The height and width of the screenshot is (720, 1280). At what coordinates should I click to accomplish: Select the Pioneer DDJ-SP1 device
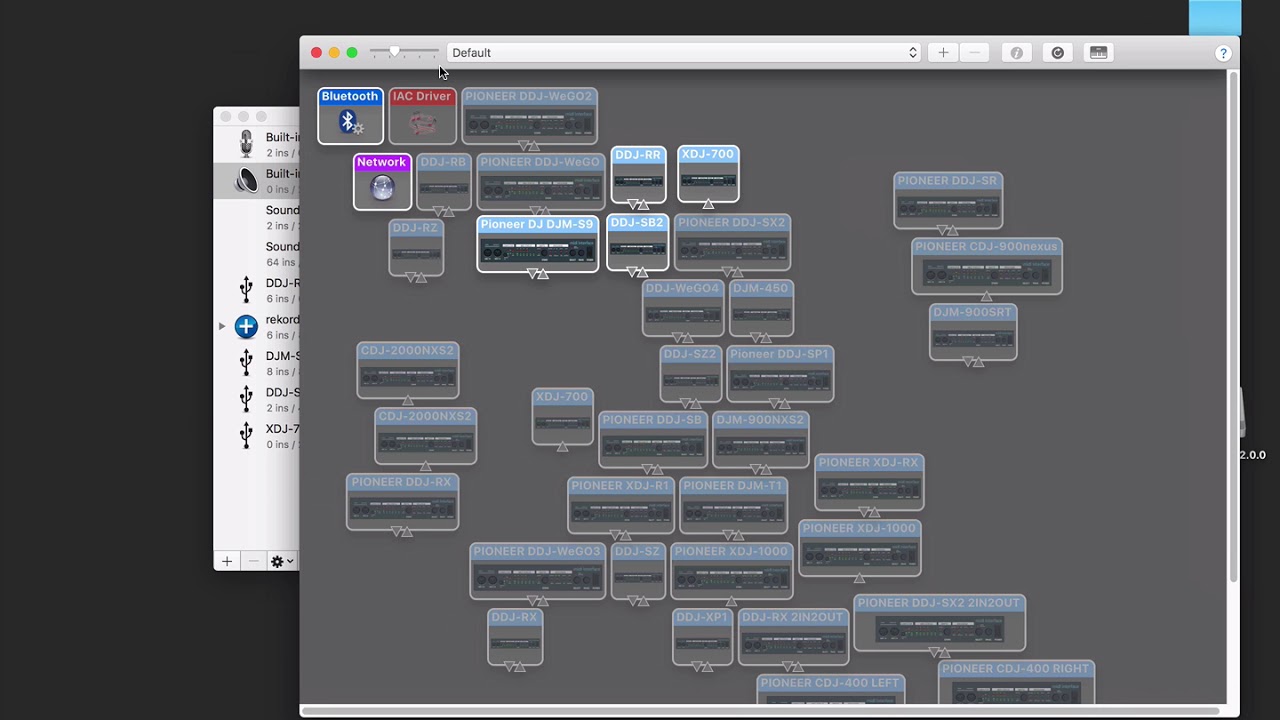click(x=780, y=374)
